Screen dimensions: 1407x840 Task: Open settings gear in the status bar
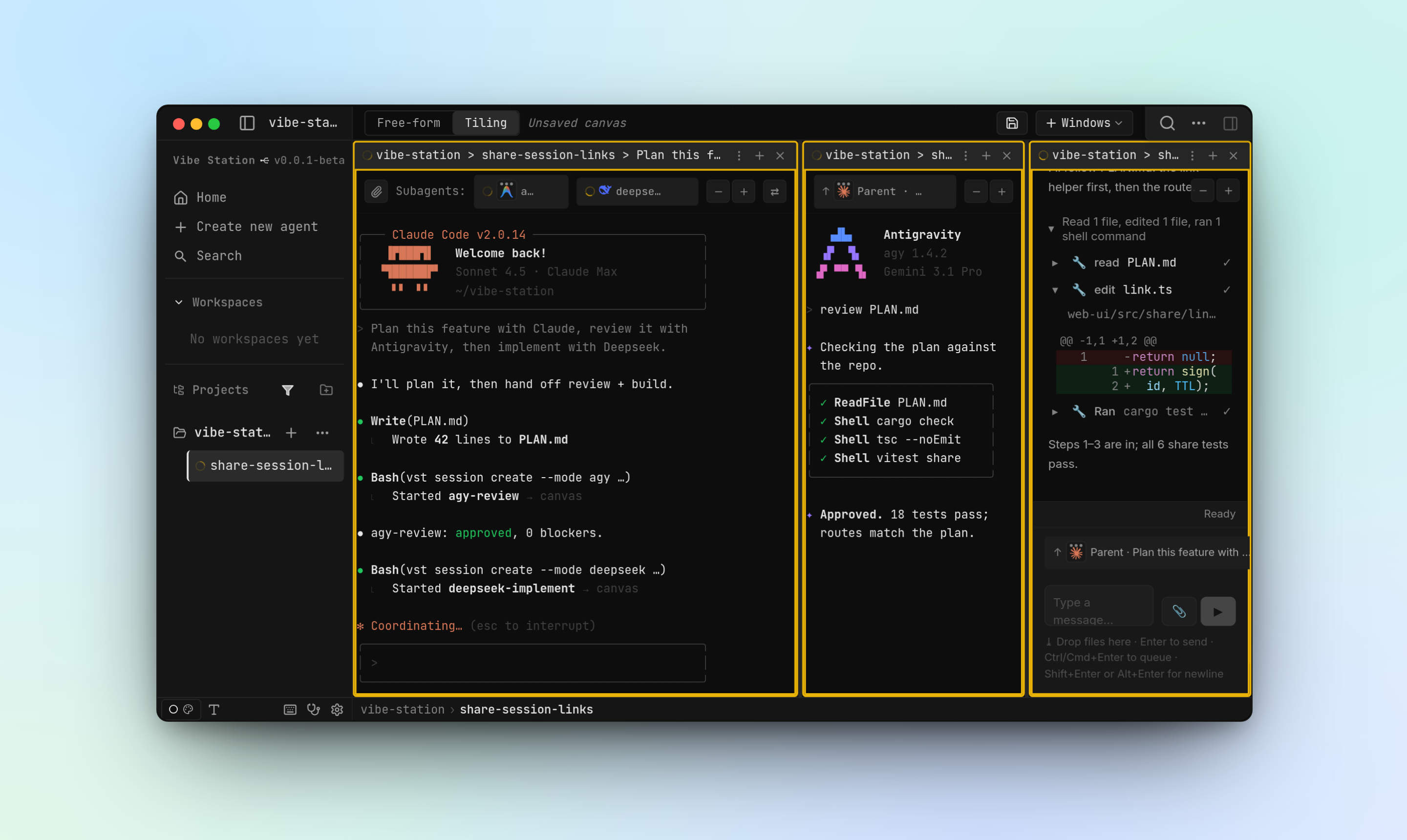[338, 709]
